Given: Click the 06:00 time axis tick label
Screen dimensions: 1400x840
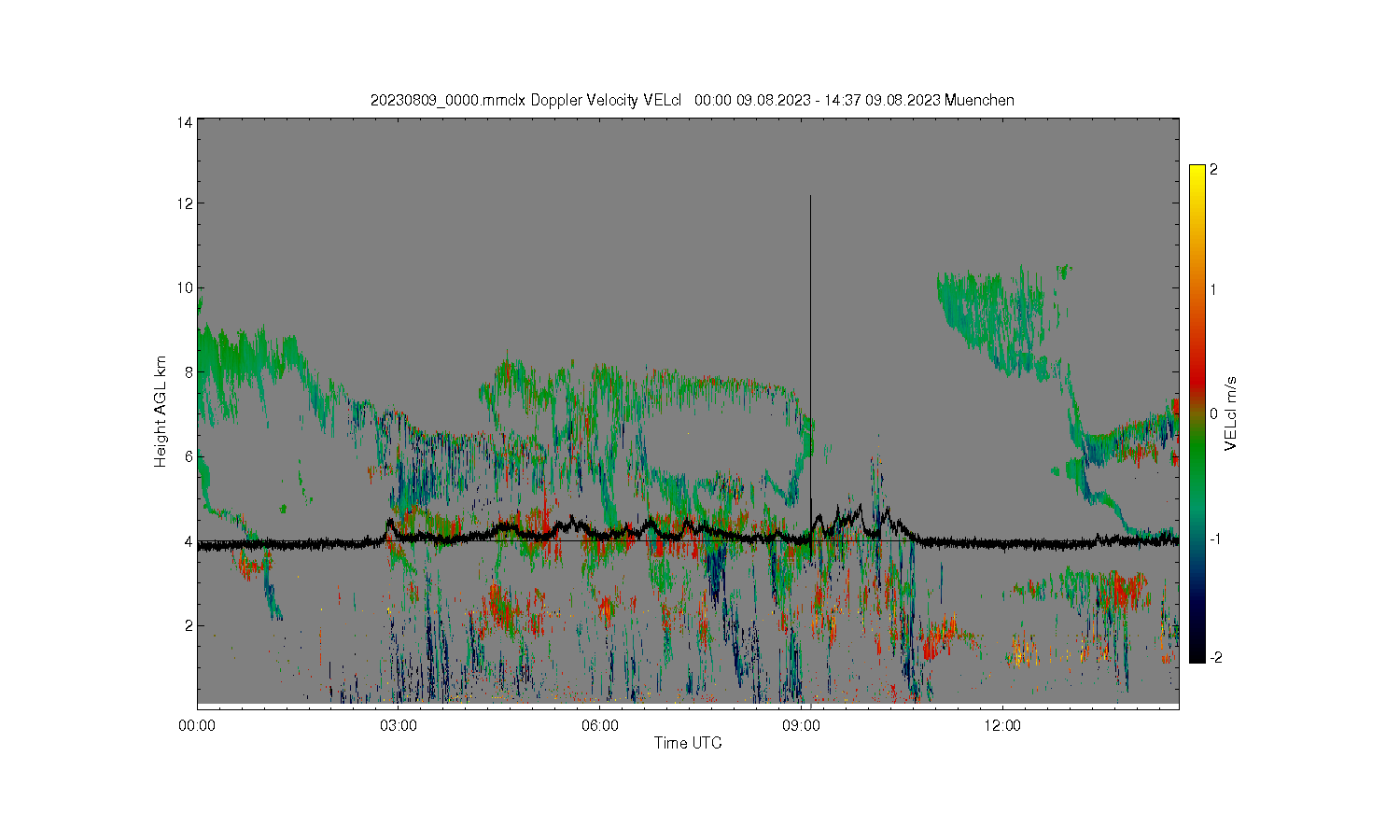Looking at the screenshot, I should [600, 725].
